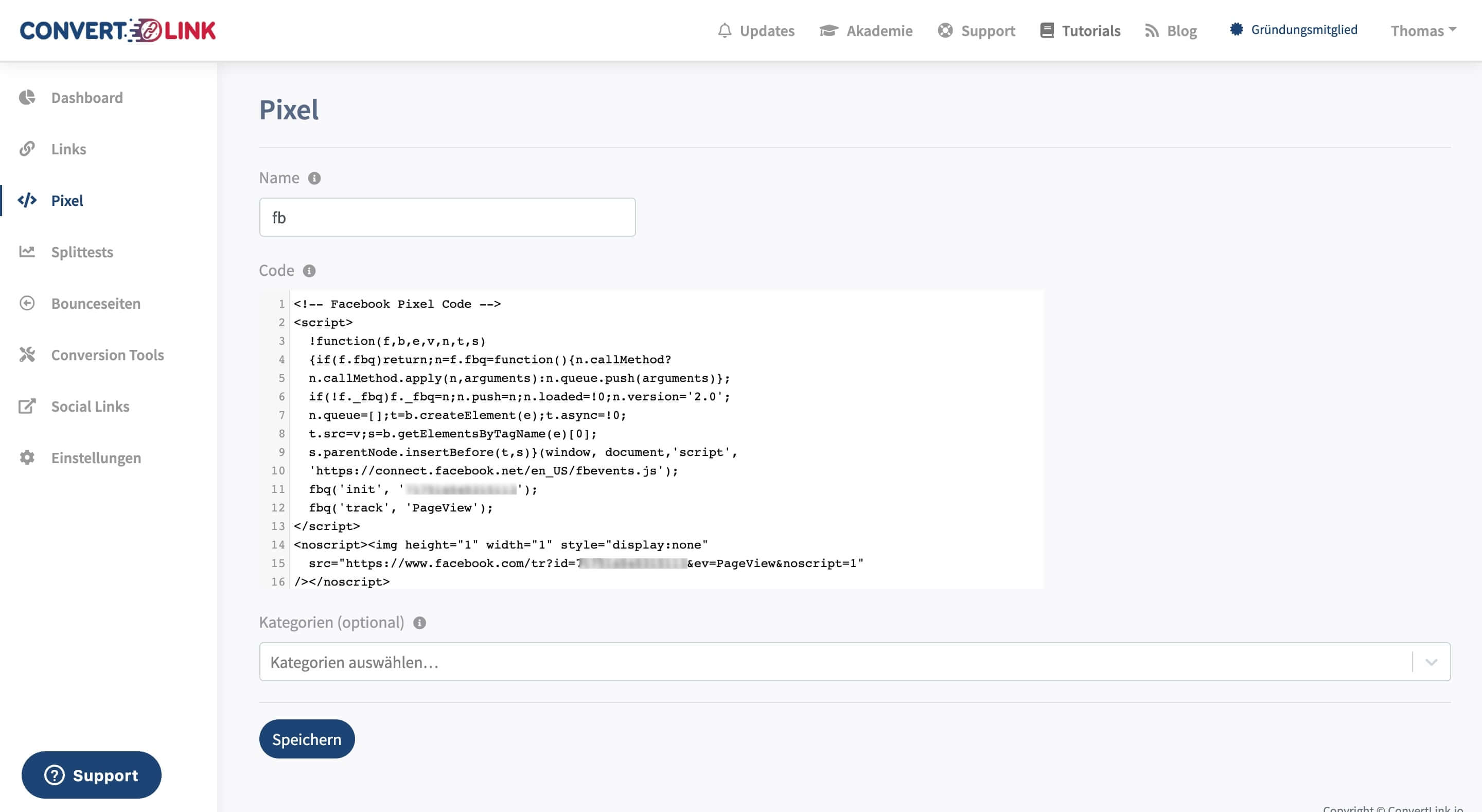Viewport: 1482px width, 812px height.
Task: Open the Tutorials link in header
Action: (x=1080, y=30)
